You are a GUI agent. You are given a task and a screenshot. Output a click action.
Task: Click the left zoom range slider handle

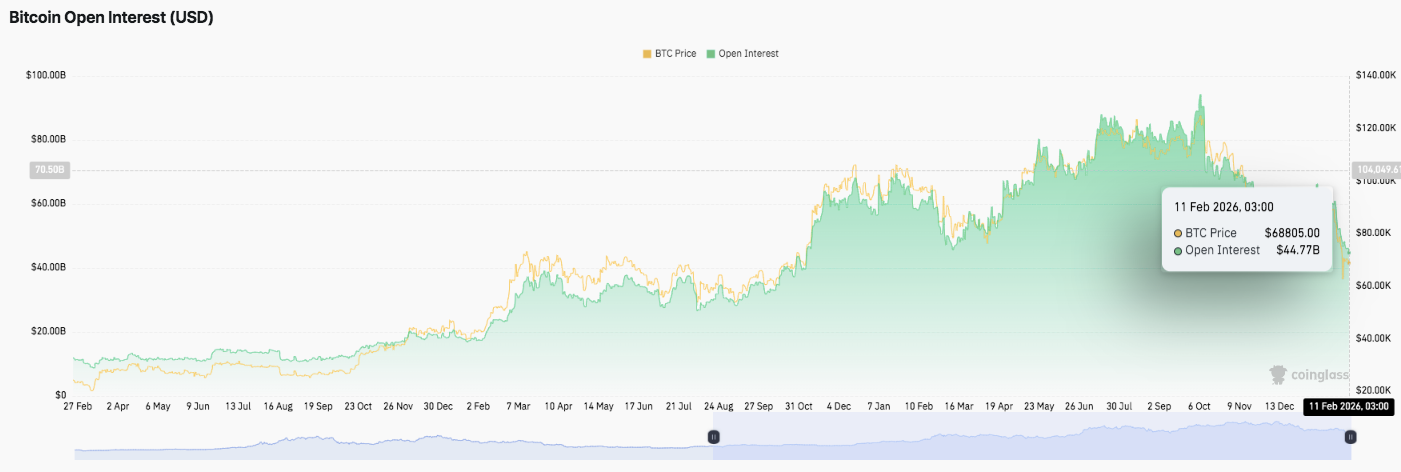(714, 437)
